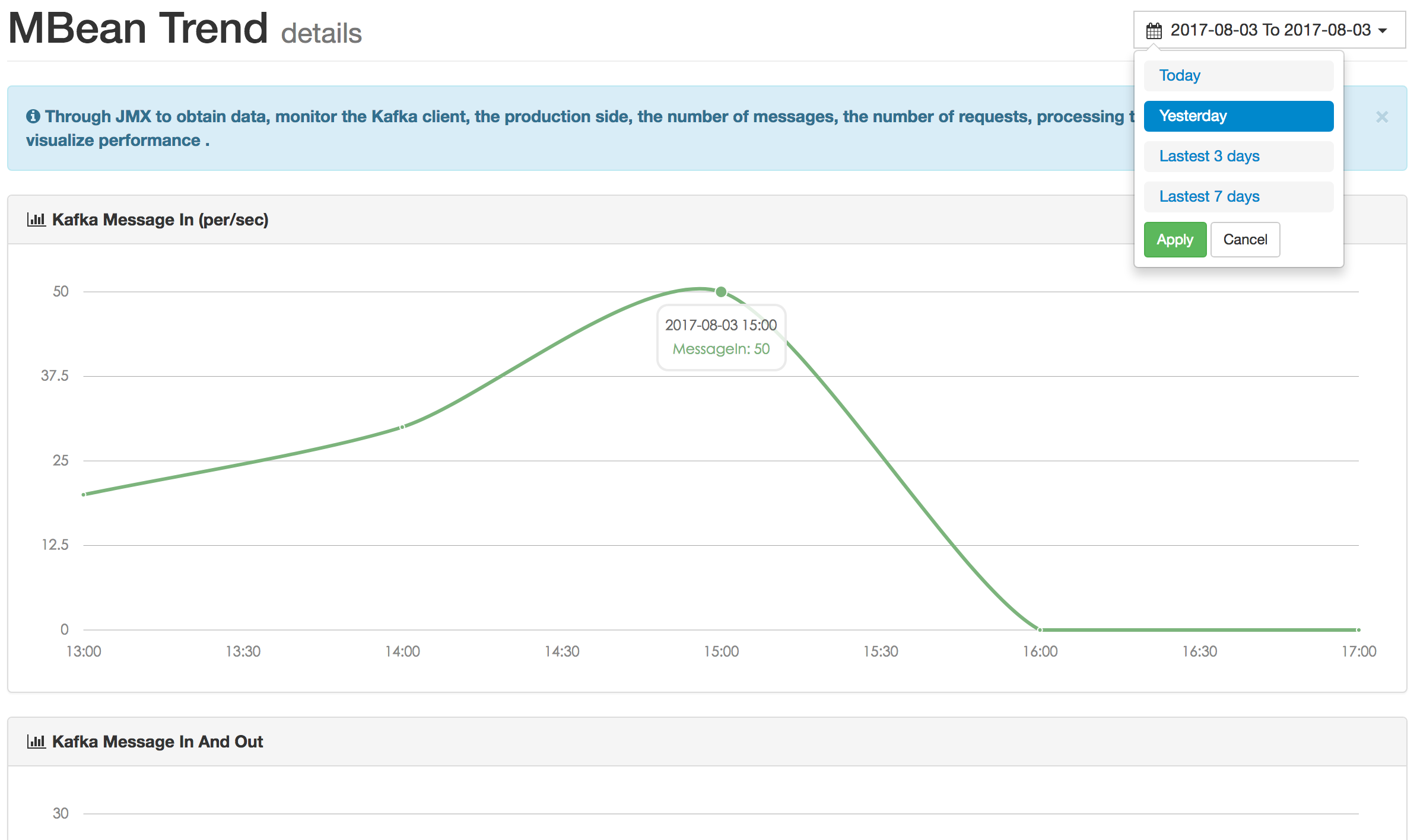Click the 17:00 ending data point
Image resolution: width=1417 pixels, height=840 pixels.
tap(1359, 629)
